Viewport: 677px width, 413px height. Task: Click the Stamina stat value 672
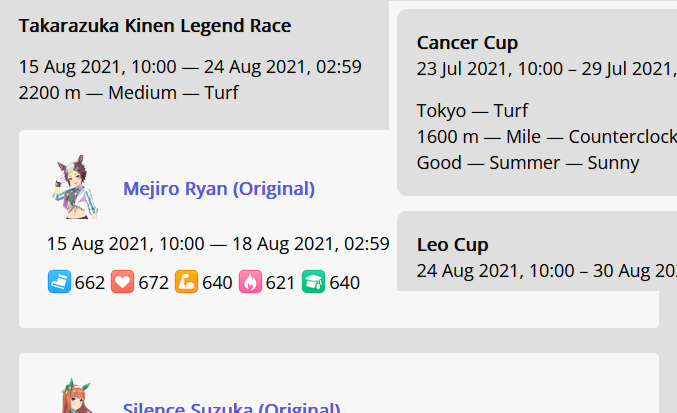[154, 283]
